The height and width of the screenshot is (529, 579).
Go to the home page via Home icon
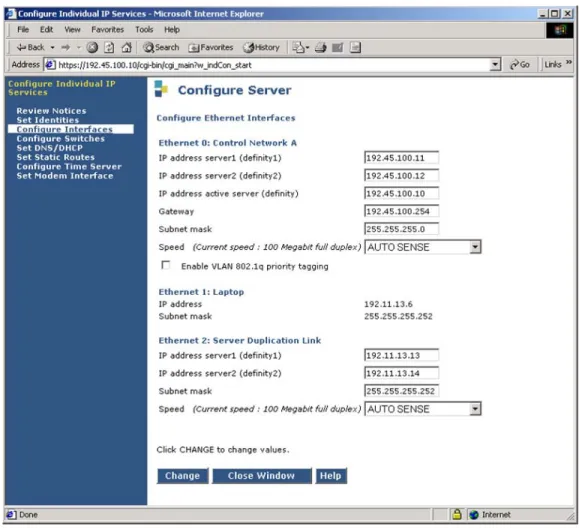click(x=126, y=47)
